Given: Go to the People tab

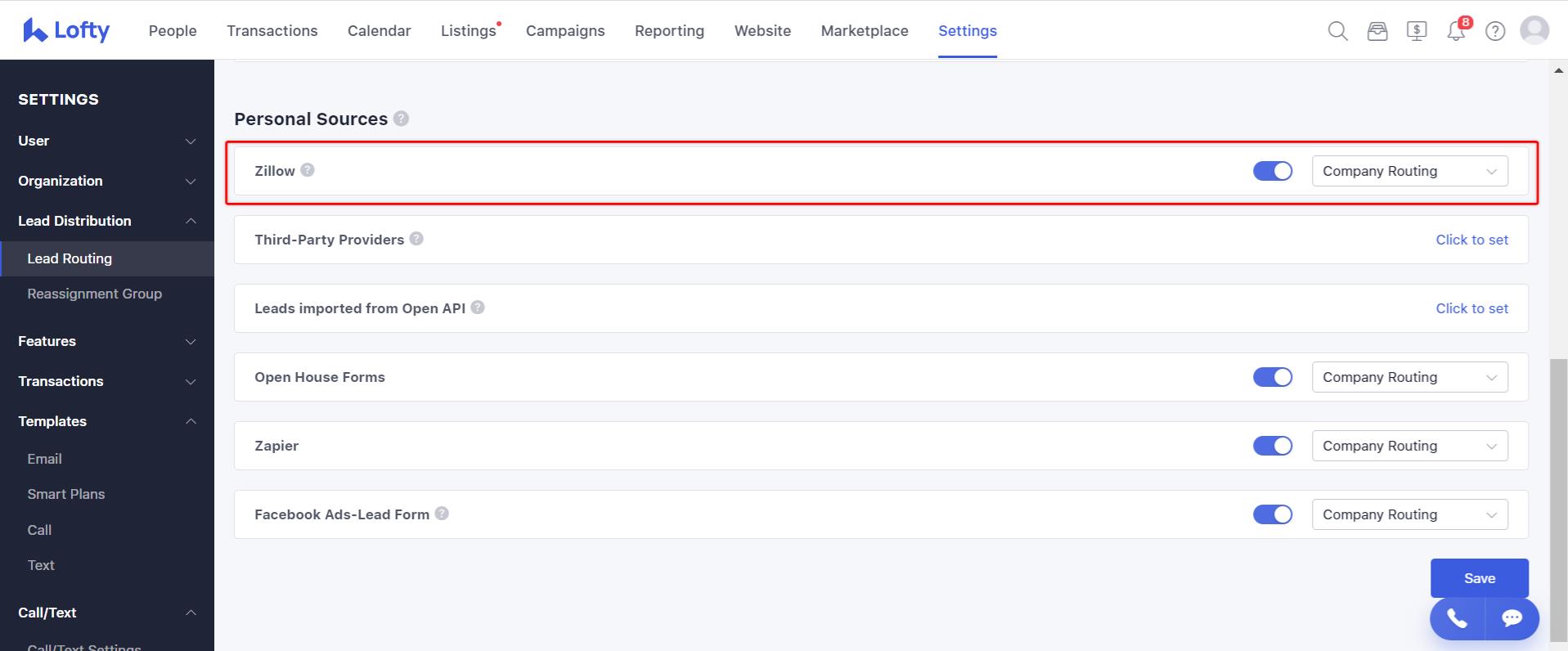Looking at the screenshot, I should 173,30.
